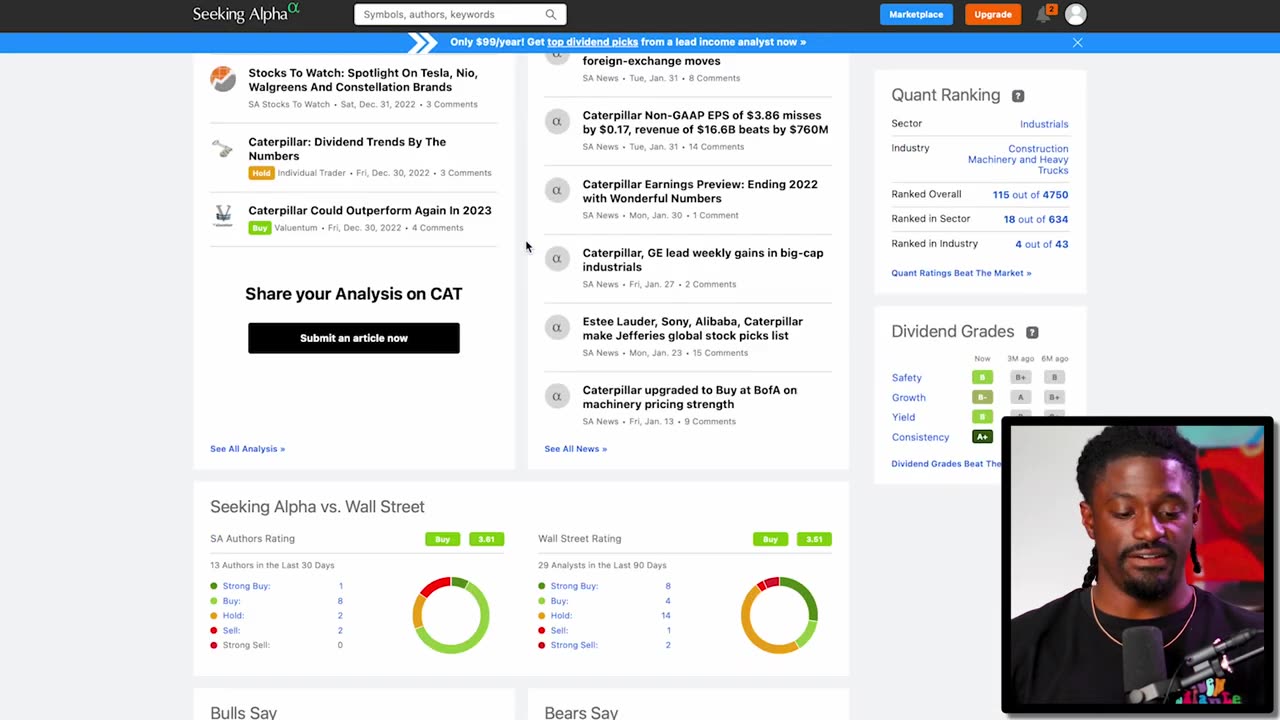Click the search magnifier icon
This screenshot has height=720, width=1280.
[551, 14]
